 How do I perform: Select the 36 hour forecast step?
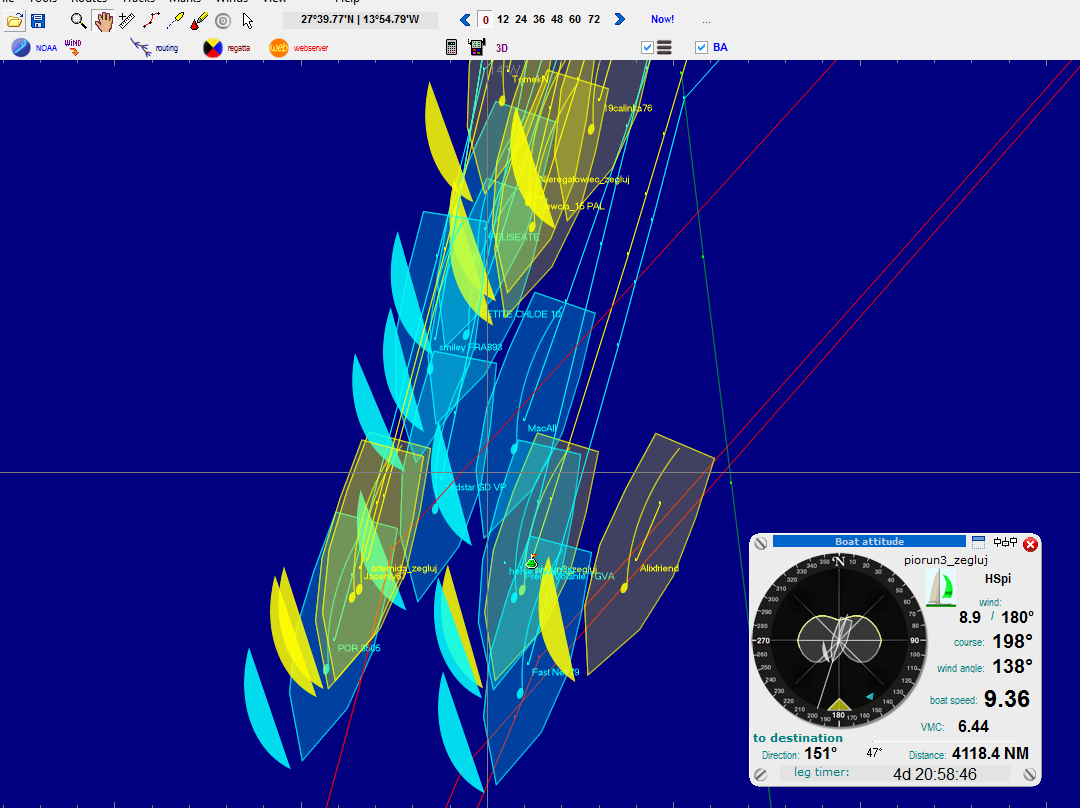(x=539, y=19)
